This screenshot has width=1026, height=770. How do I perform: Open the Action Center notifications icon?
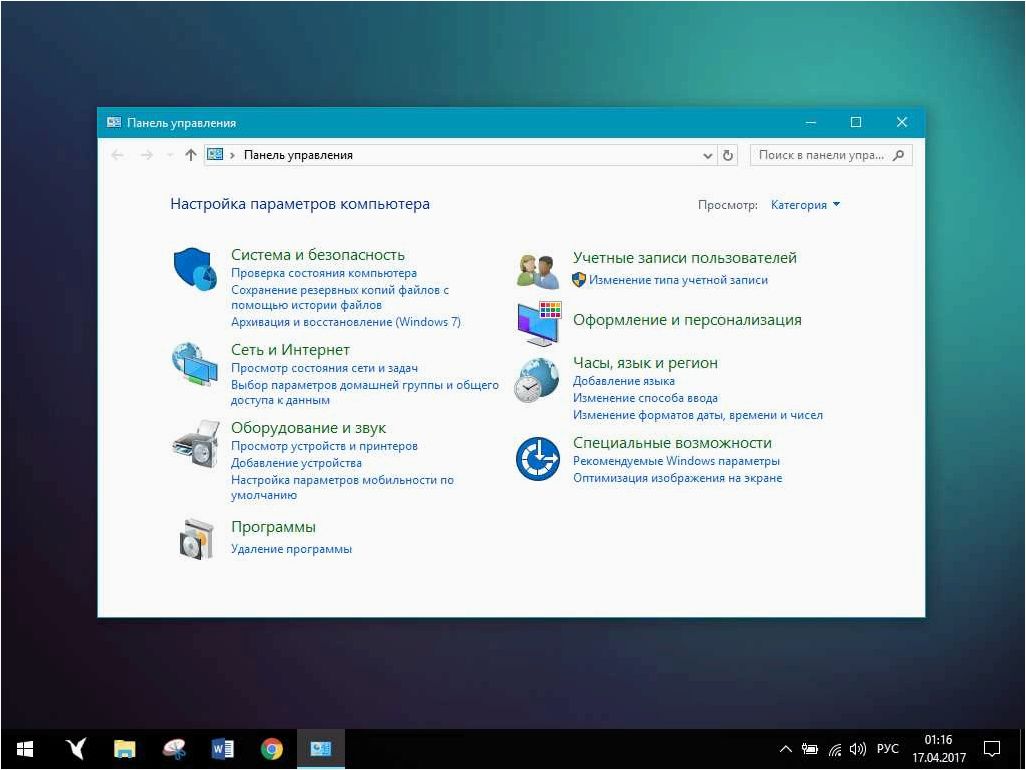tap(992, 749)
